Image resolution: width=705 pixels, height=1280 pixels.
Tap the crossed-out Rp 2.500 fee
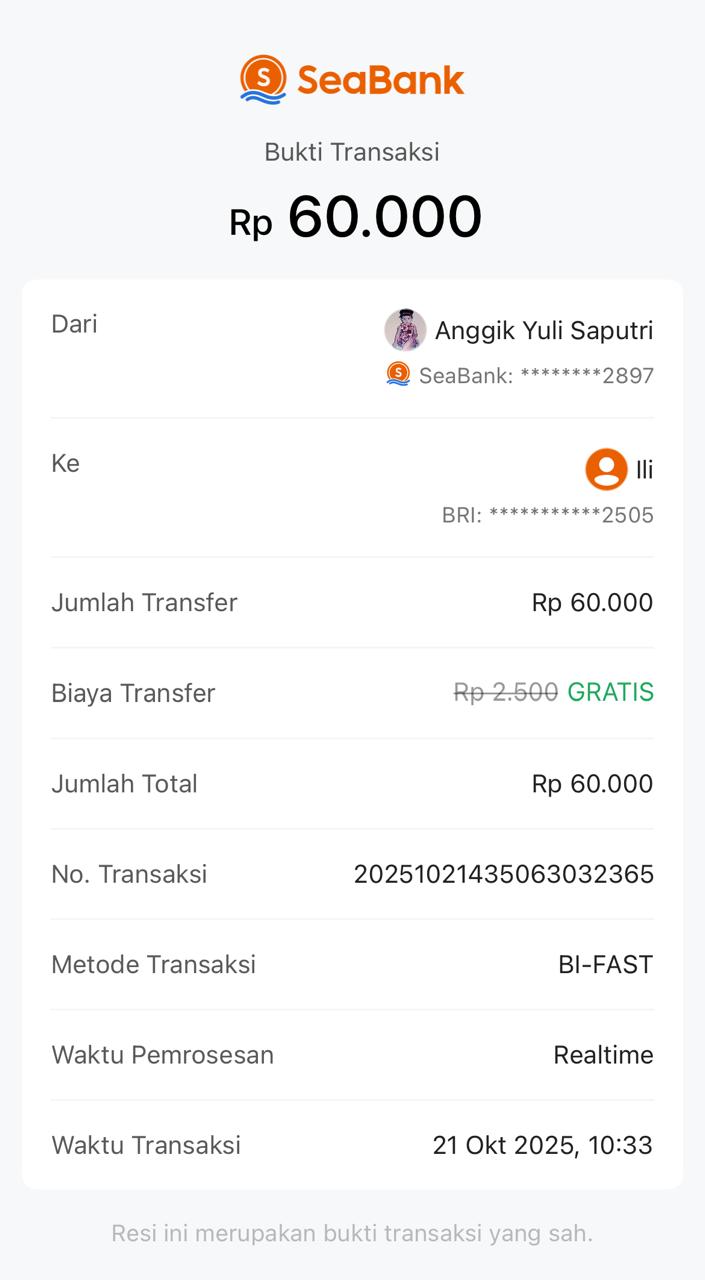505,692
